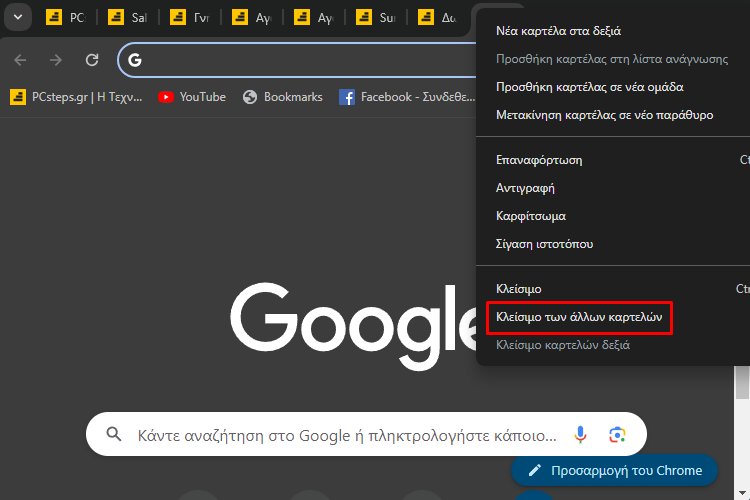Click the magnifier icon in search box
Viewport: 750px width, 500px height.
(x=114, y=434)
